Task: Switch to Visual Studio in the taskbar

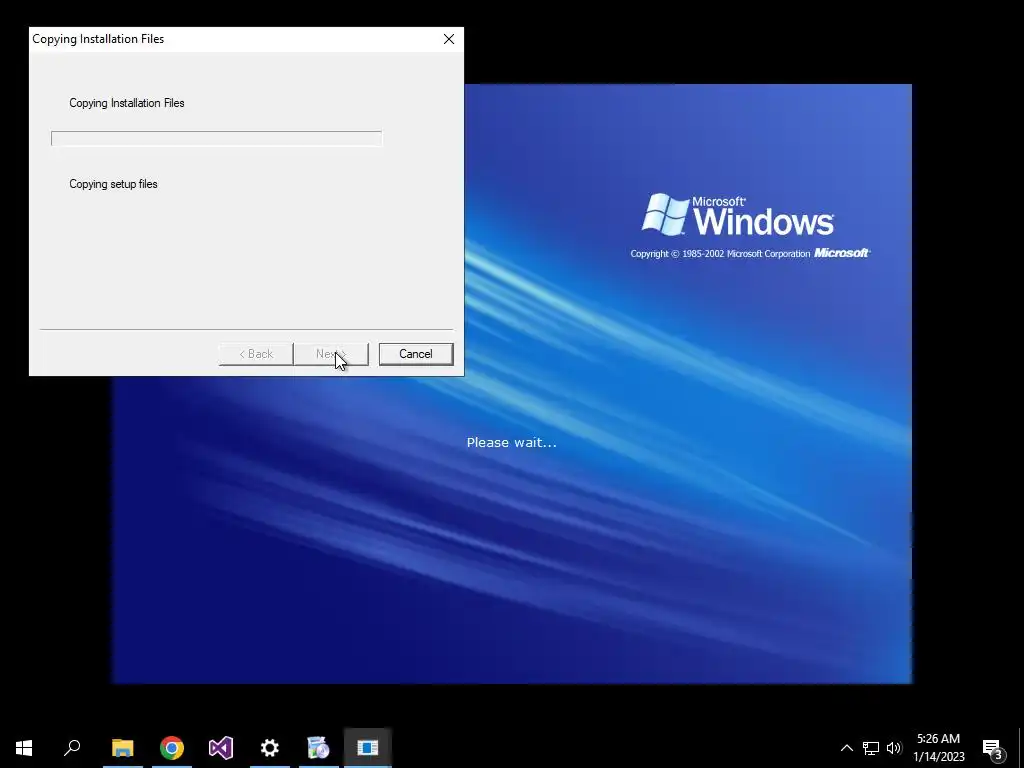Action: click(x=221, y=748)
